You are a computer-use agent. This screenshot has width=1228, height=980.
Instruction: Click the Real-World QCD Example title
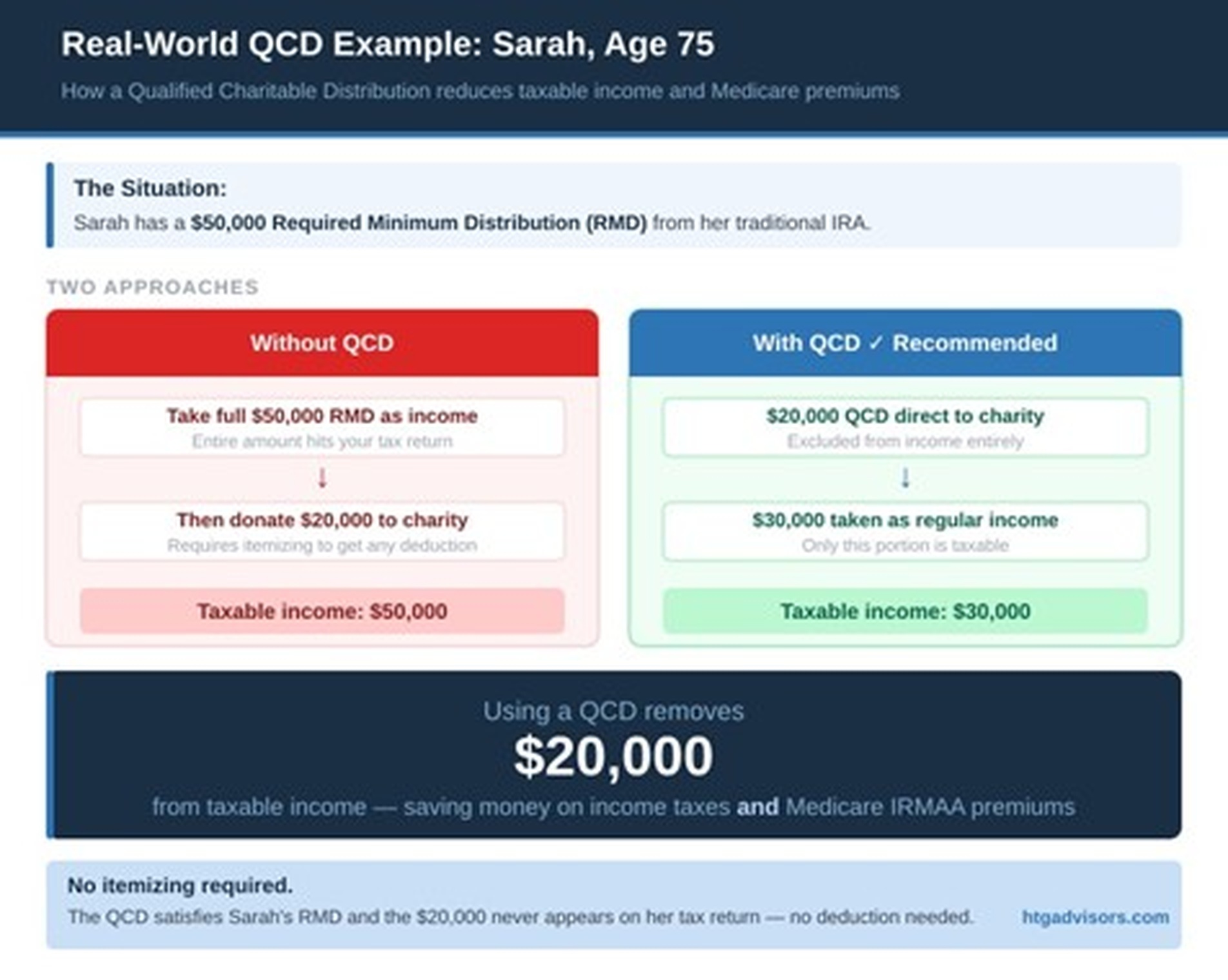[x=388, y=44]
